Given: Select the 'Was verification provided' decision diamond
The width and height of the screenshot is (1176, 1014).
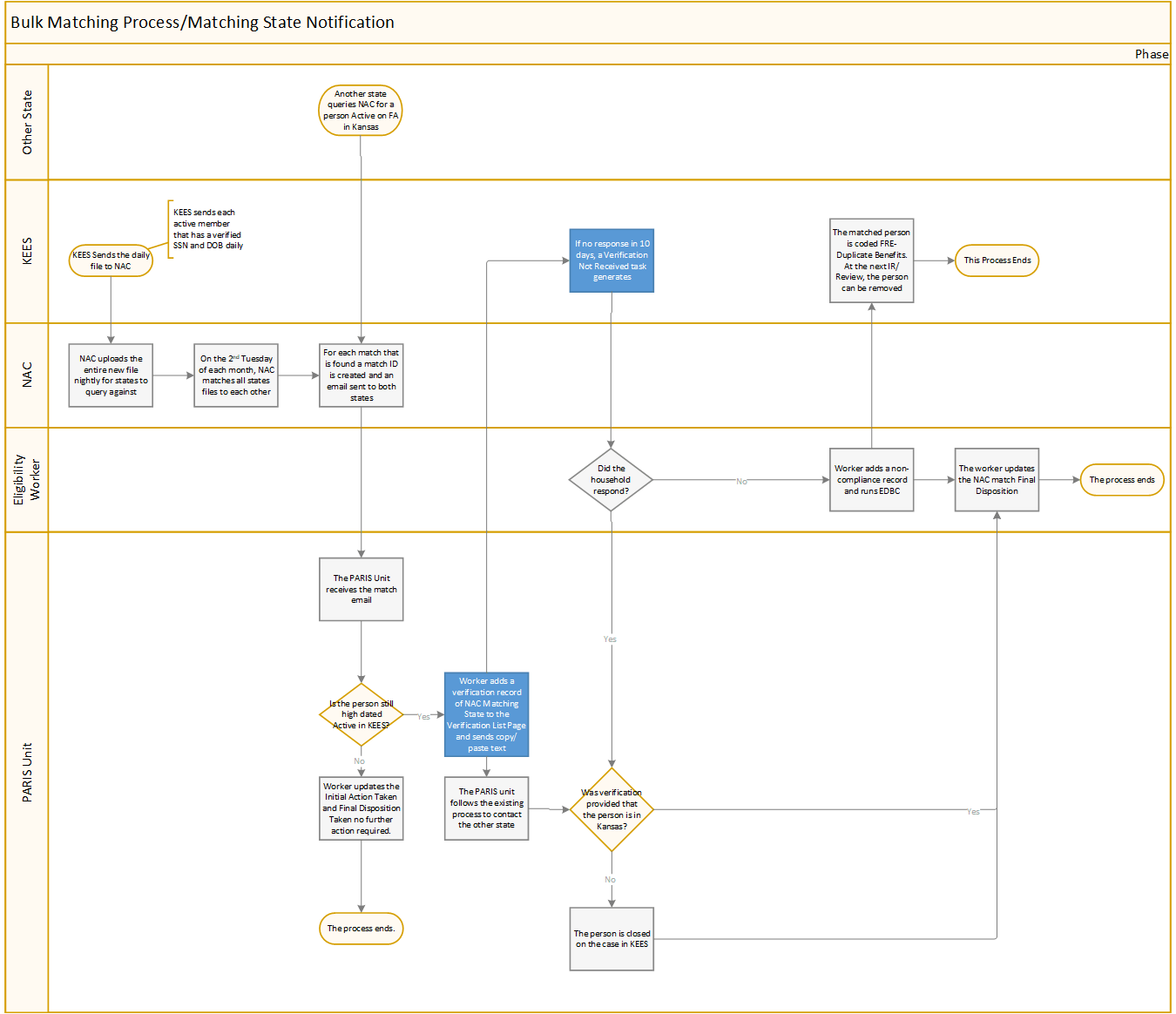Looking at the screenshot, I should pos(612,810).
